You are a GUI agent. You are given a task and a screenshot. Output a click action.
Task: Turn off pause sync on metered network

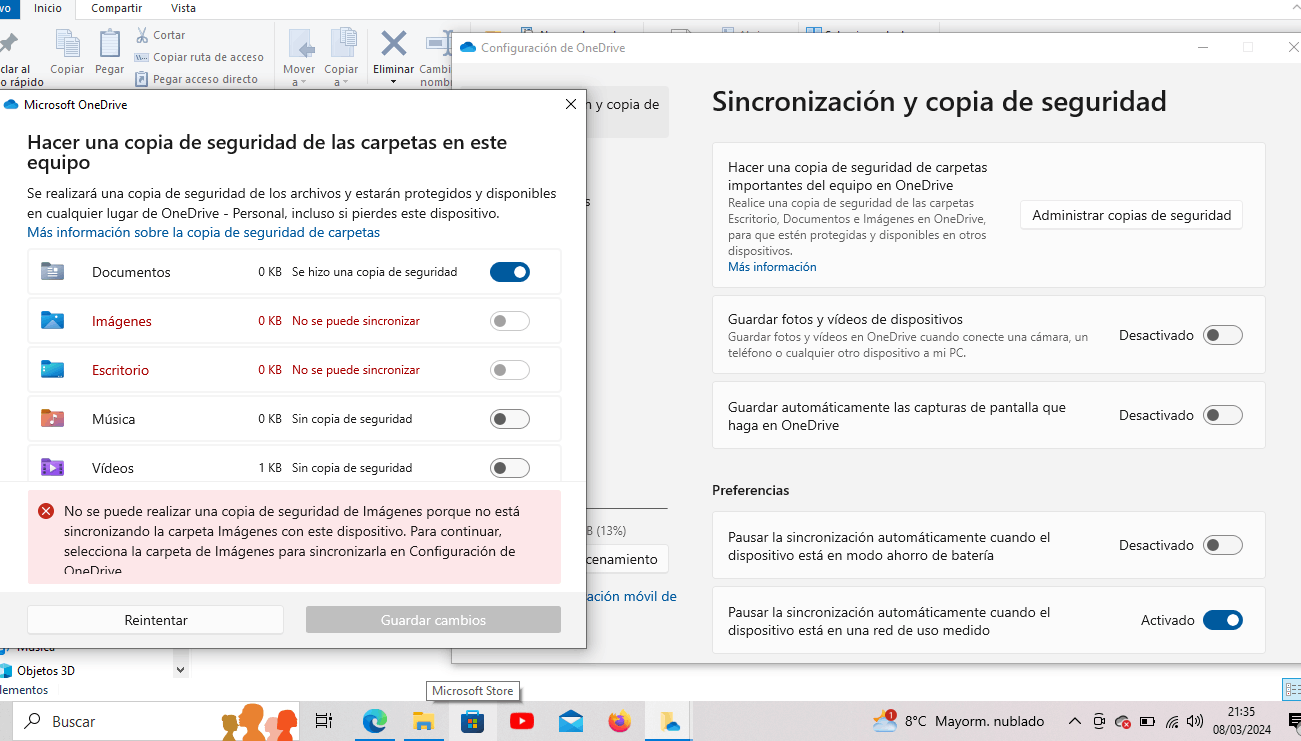[1223, 620]
